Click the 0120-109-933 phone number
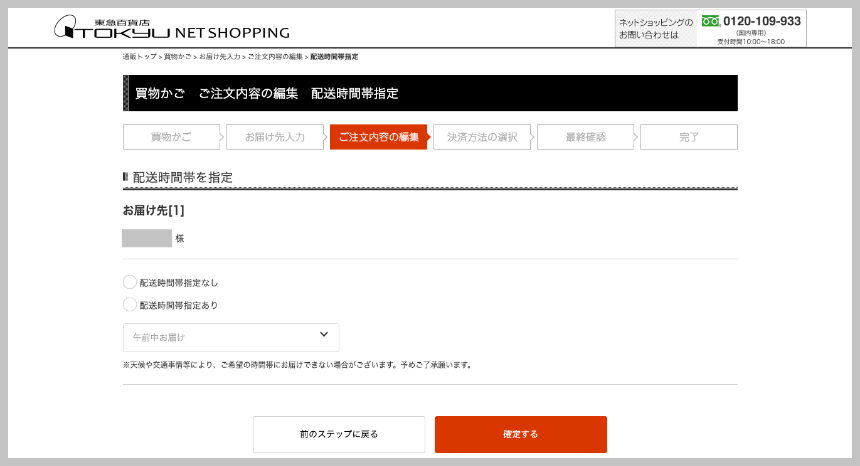Viewport: 860px width, 466px height. coord(762,21)
